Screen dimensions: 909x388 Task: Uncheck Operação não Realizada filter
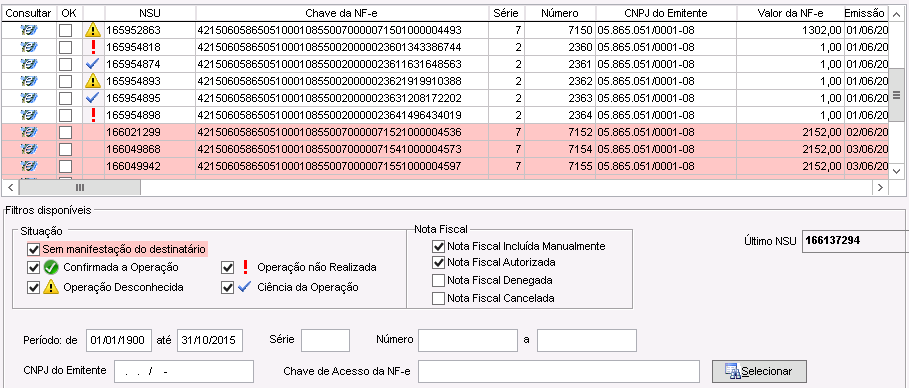pos(228,267)
